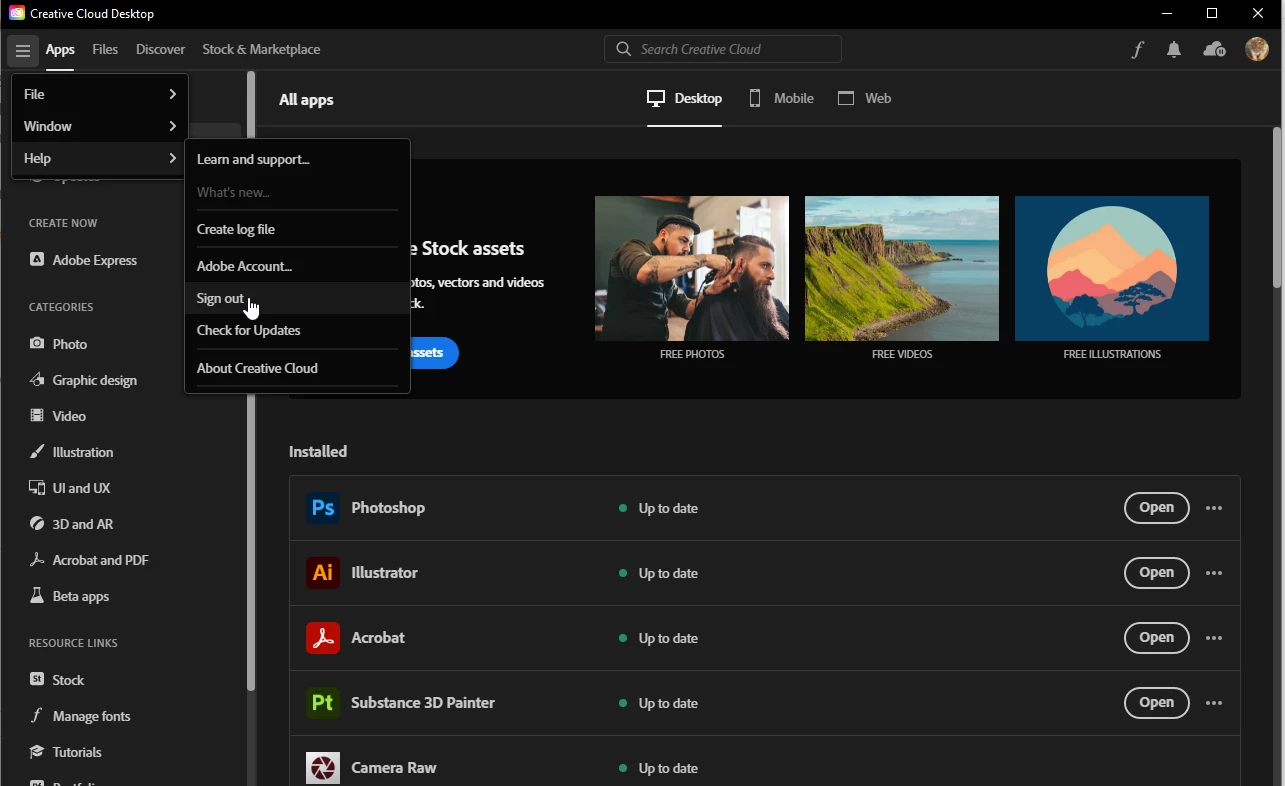Click the Illustrator app icon
The height and width of the screenshot is (786, 1285).
(323, 573)
